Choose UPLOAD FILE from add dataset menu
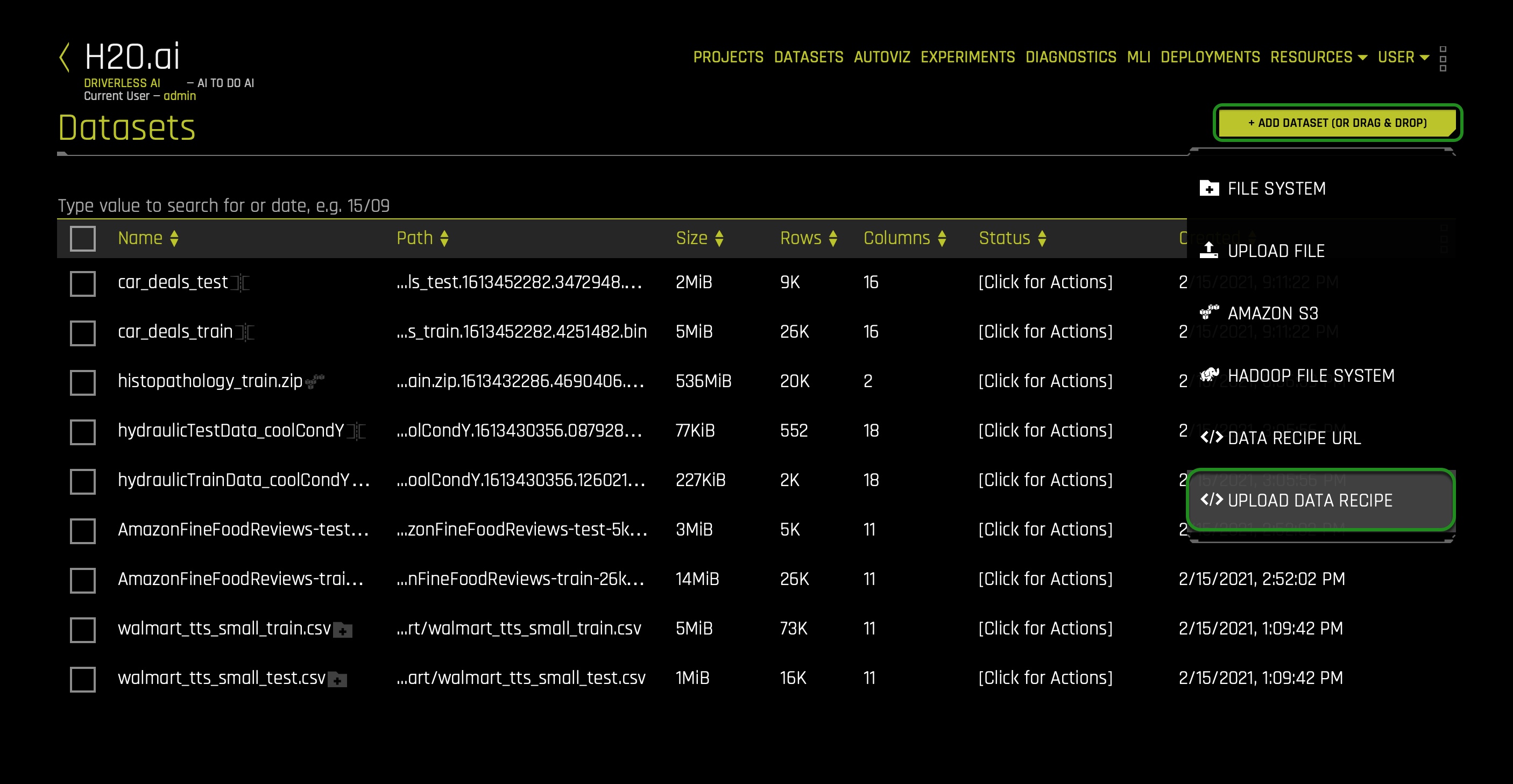Viewport: 1513px width, 784px height. tap(1321, 251)
